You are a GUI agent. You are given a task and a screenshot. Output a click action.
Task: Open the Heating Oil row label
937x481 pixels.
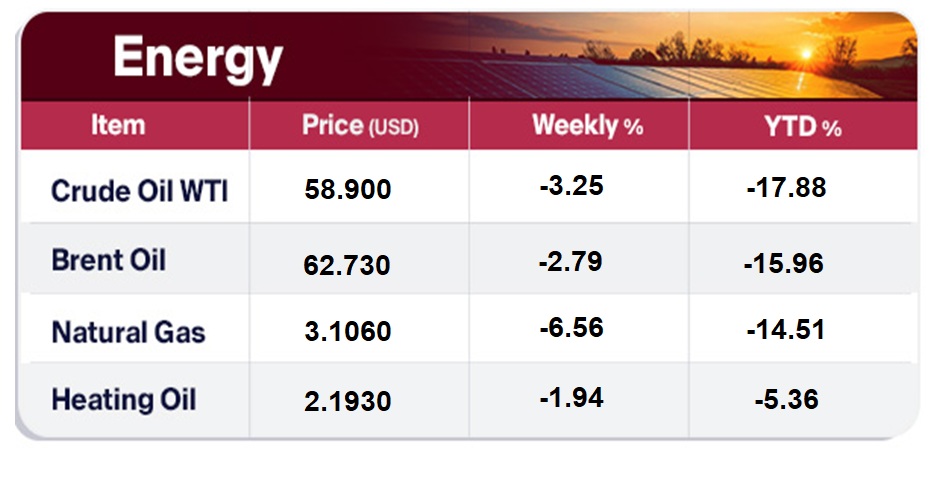pos(123,400)
